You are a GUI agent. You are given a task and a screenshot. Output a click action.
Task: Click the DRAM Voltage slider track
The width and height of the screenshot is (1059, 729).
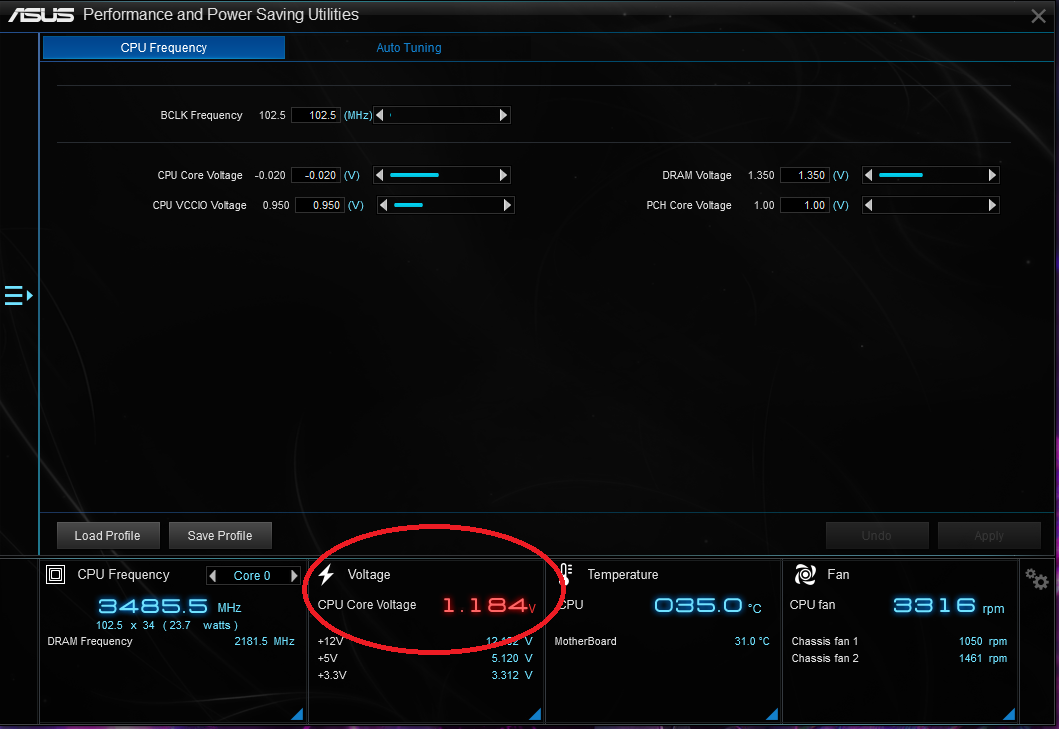click(930, 176)
